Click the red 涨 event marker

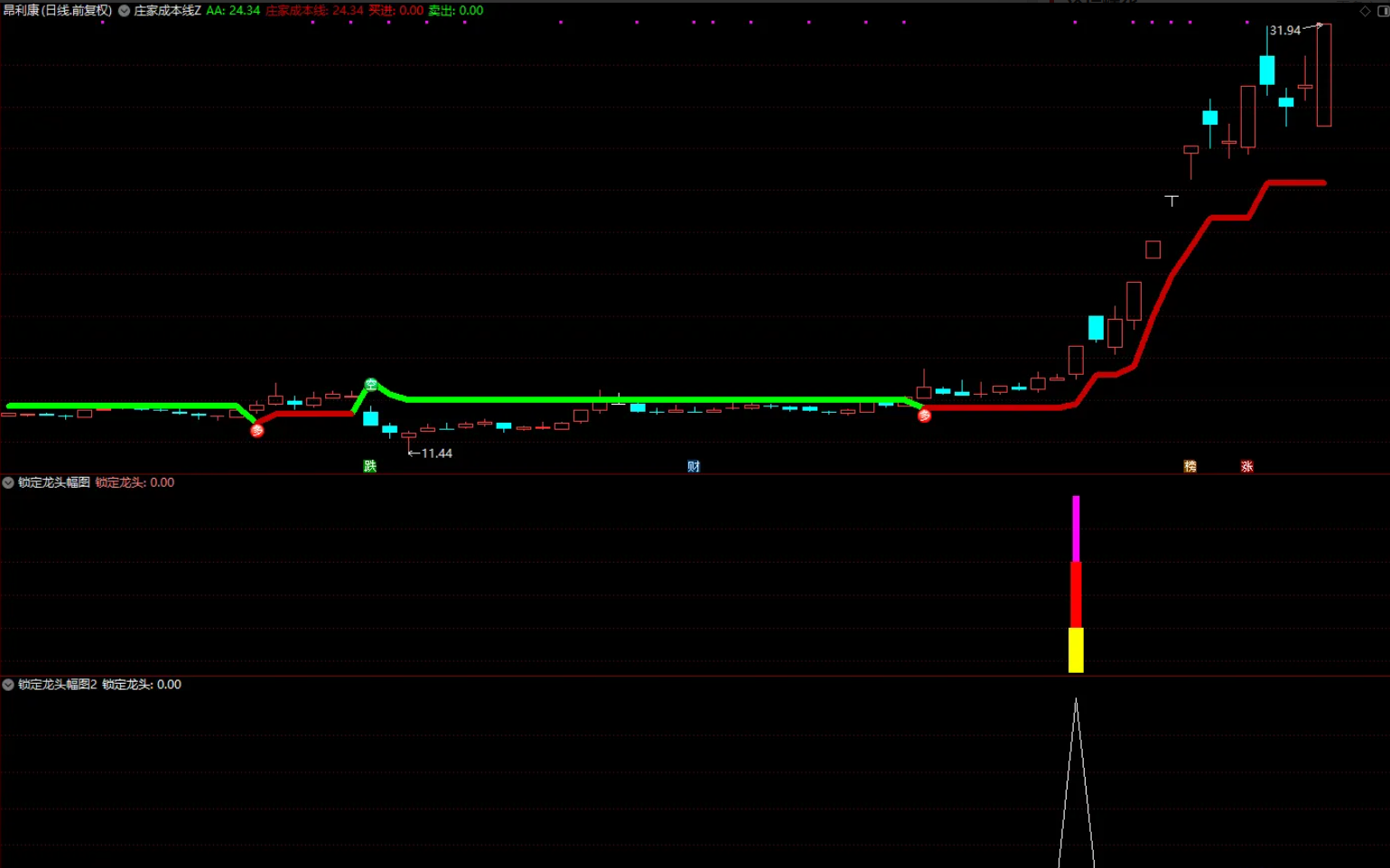click(1246, 466)
